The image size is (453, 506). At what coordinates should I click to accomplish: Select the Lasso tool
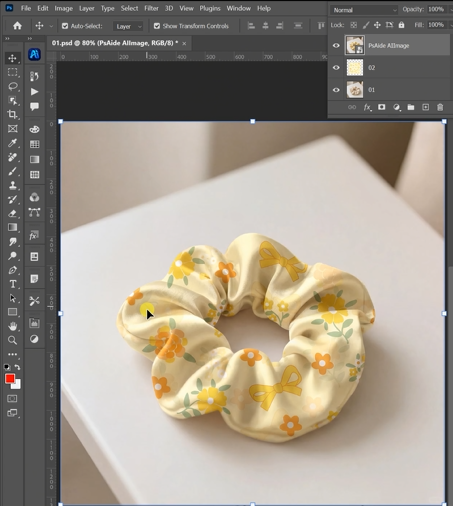click(x=13, y=86)
